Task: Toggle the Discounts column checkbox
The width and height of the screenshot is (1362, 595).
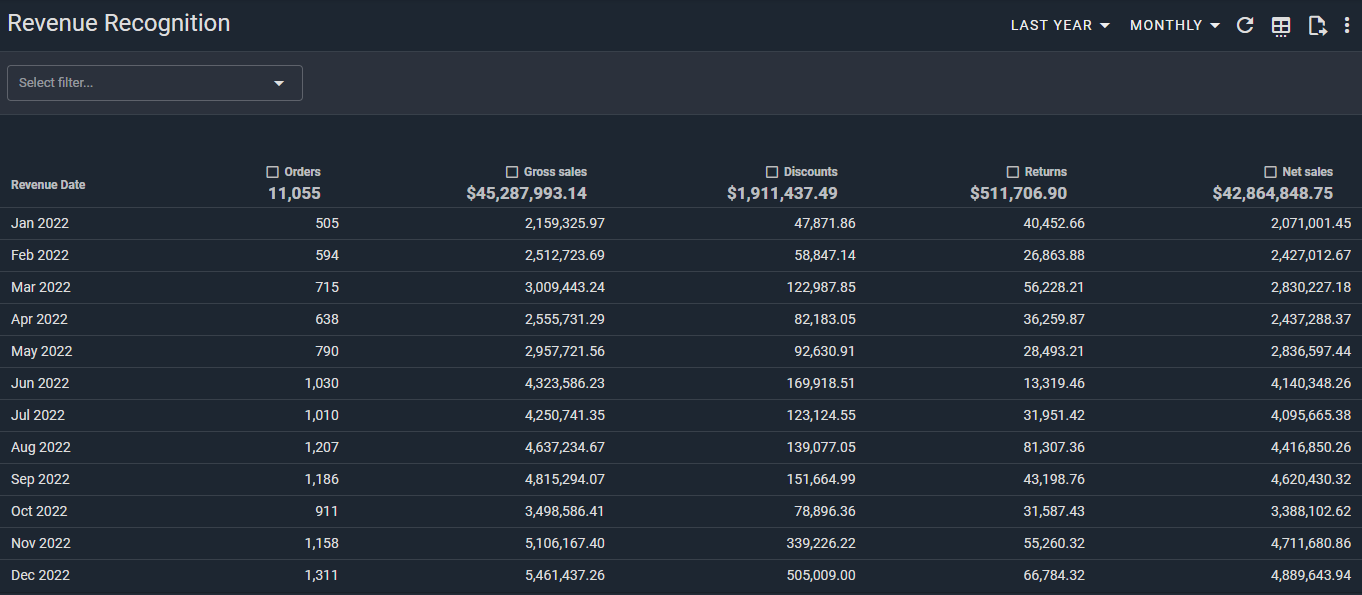Action: tap(772, 172)
